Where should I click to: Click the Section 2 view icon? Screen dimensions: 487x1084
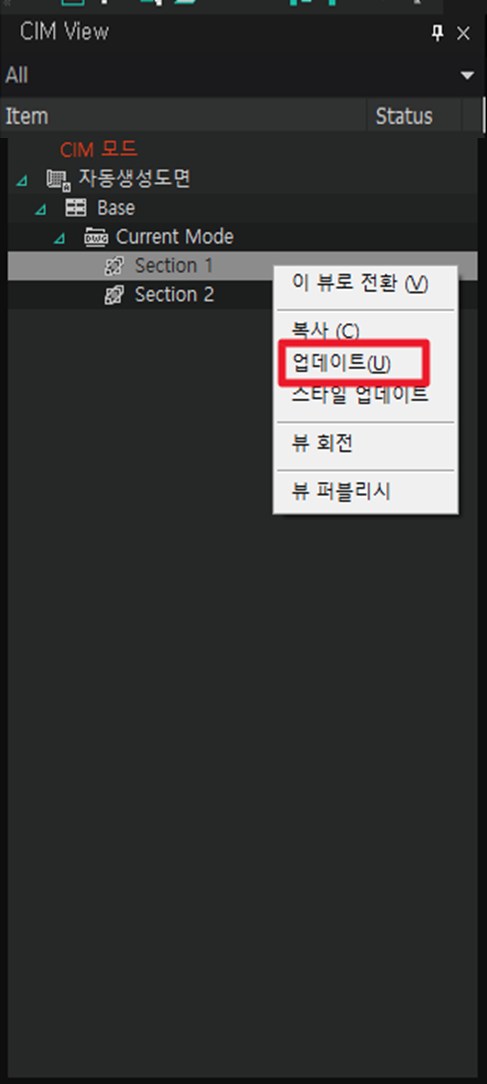pyautogui.click(x=114, y=295)
